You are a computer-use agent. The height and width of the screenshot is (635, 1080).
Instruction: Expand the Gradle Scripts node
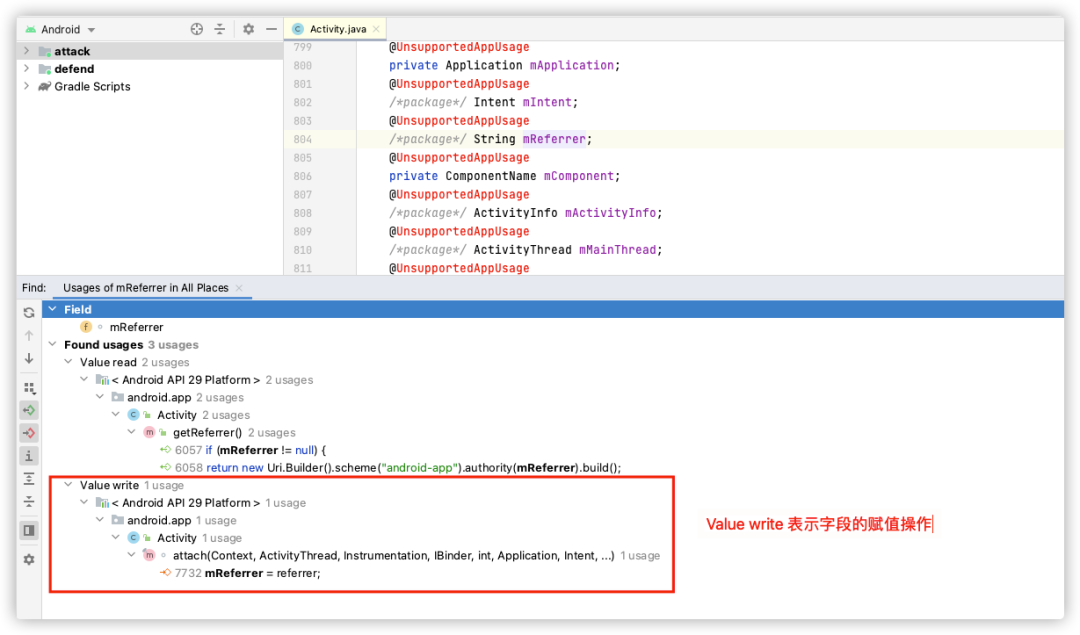tap(26, 86)
